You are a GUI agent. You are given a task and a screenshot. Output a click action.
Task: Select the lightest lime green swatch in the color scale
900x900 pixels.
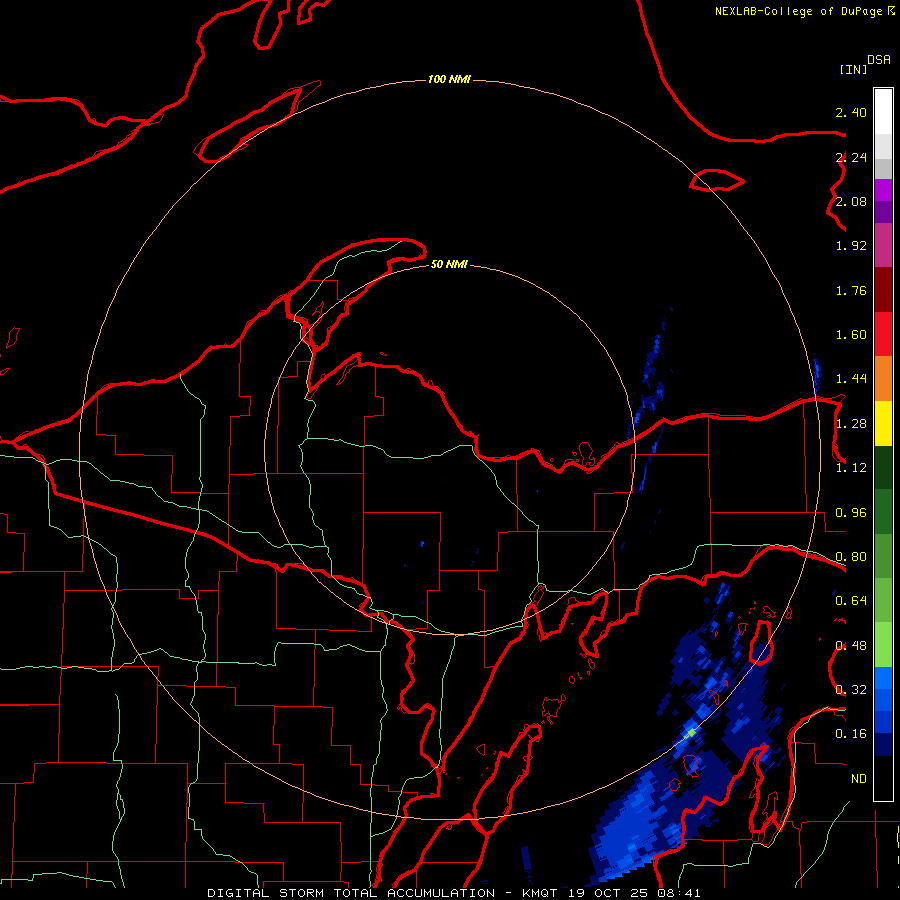click(x=883, y=645)
